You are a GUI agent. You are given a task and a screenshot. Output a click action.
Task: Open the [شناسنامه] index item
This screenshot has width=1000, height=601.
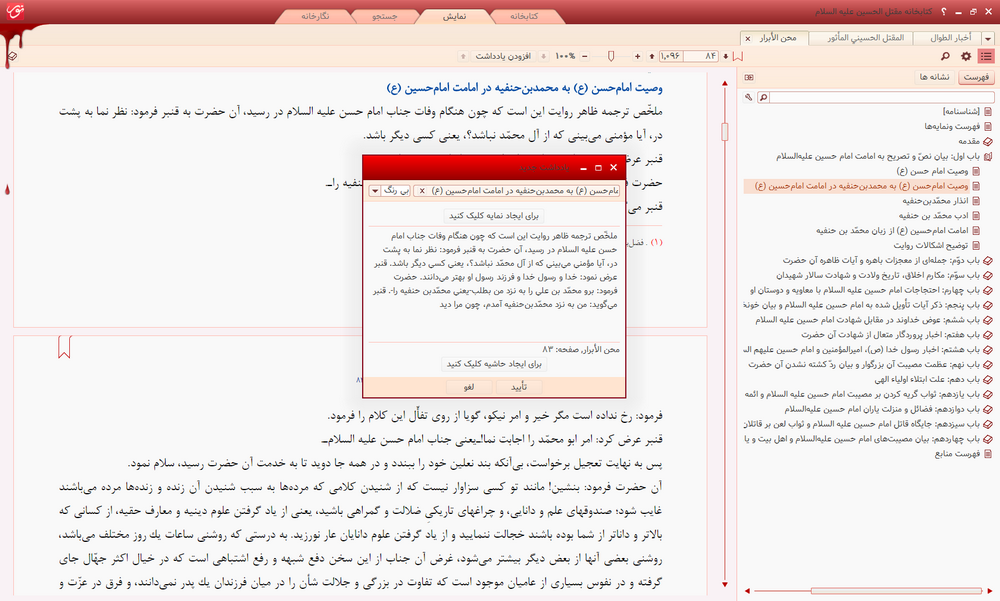pyautogui.click(x=961, y=111)
